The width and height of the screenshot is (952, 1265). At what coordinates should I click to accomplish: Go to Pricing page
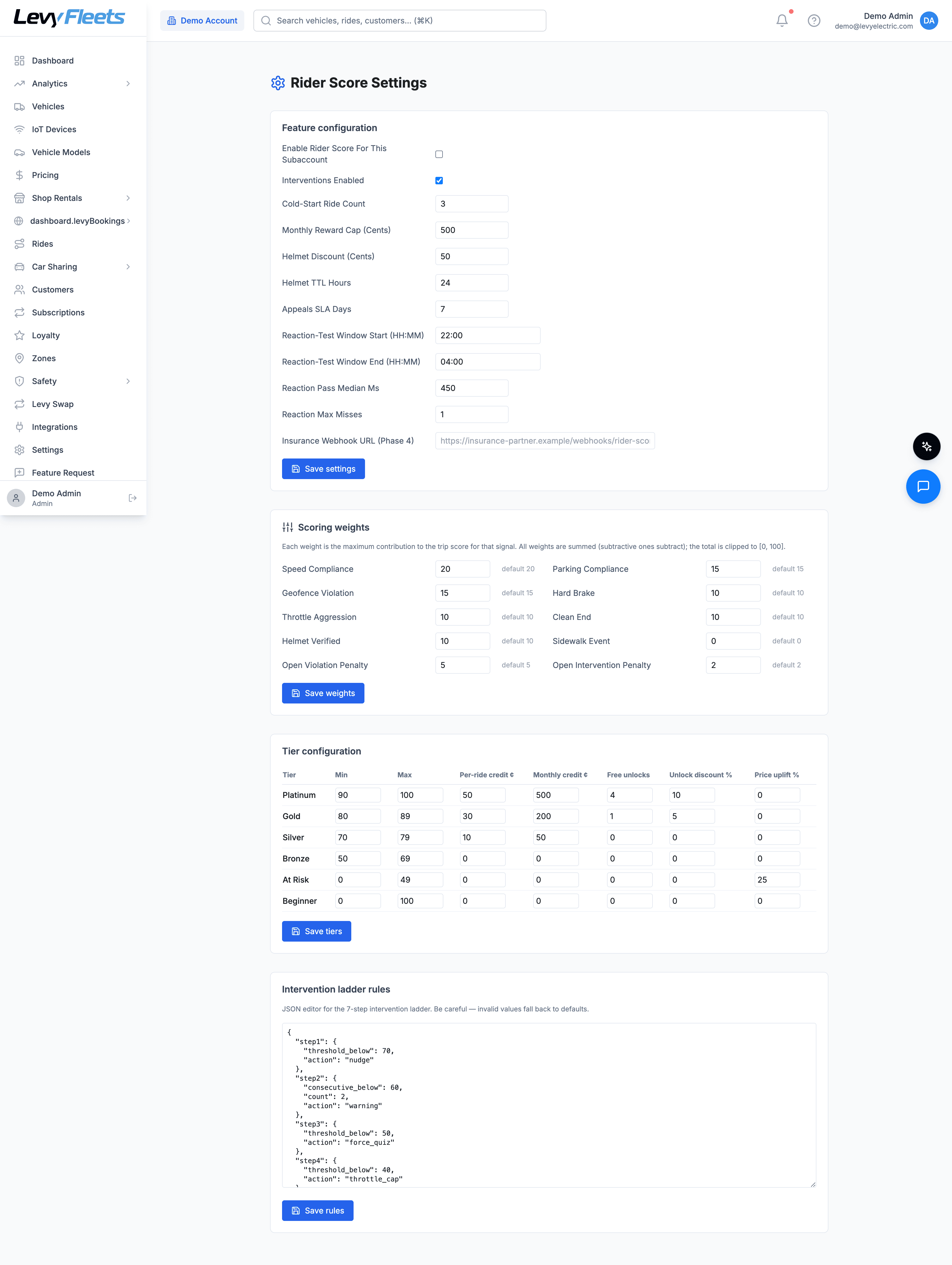coord(73,175)
